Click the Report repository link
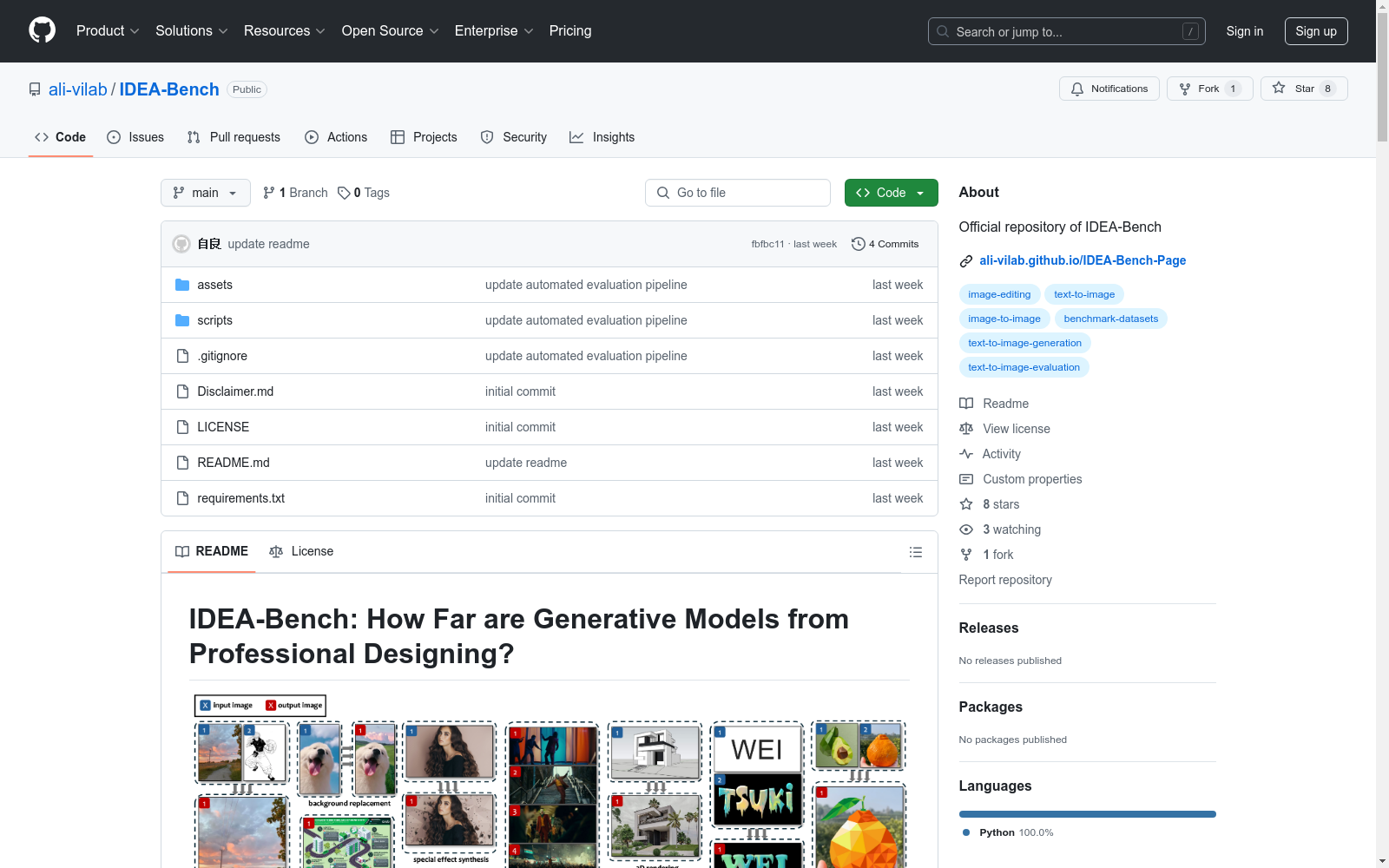The image size is (1389, 868). click(1005, 580)
